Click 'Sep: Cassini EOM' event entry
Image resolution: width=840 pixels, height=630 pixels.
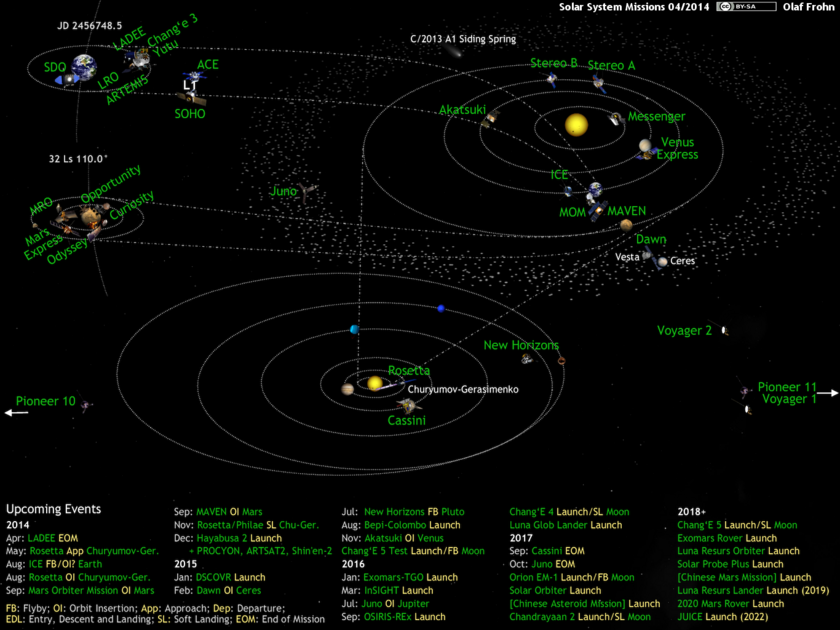tap(547, 551)
